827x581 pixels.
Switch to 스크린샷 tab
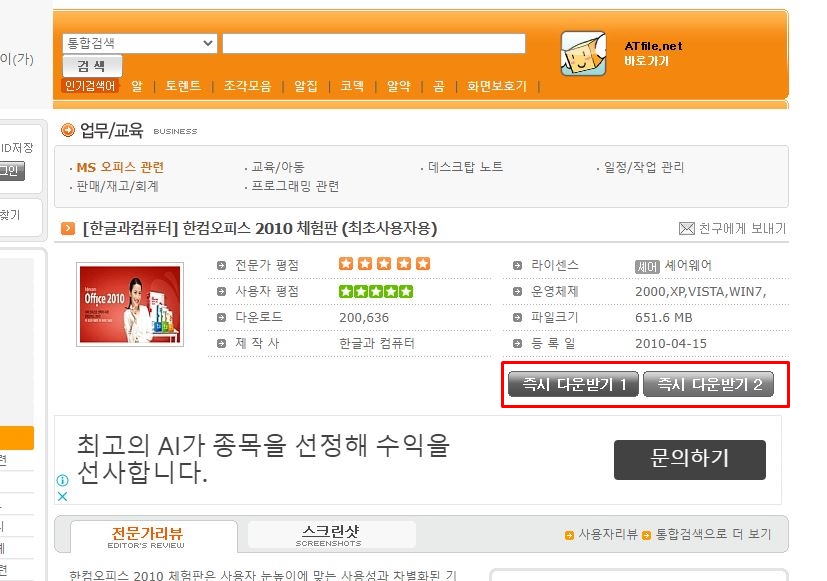[x=330, y=535]
